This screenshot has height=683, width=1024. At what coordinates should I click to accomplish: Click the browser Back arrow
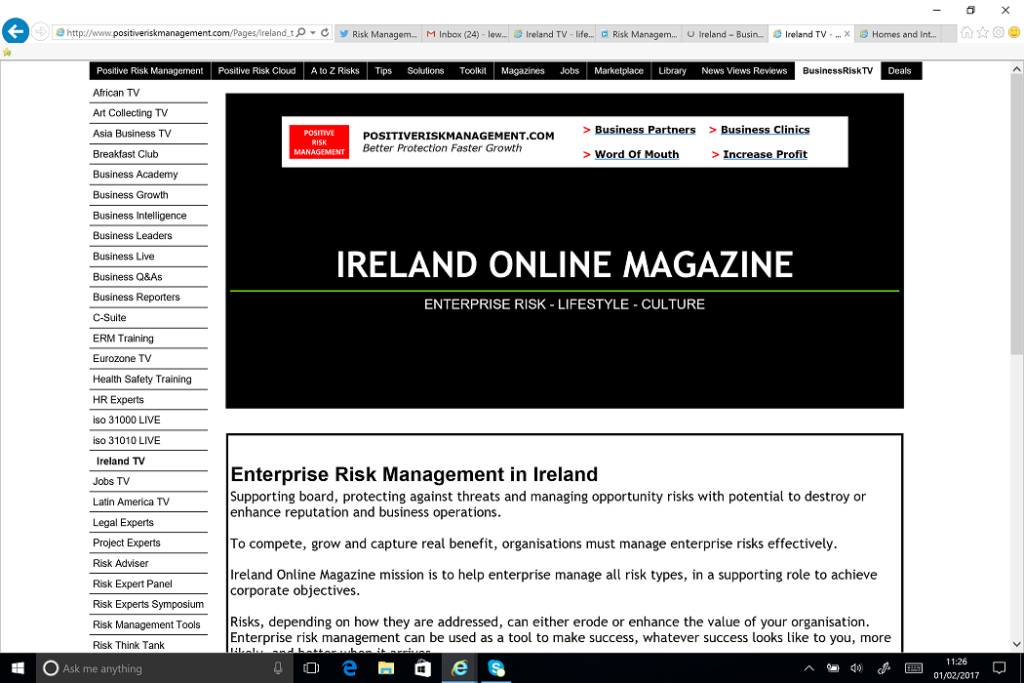(14, 30)
